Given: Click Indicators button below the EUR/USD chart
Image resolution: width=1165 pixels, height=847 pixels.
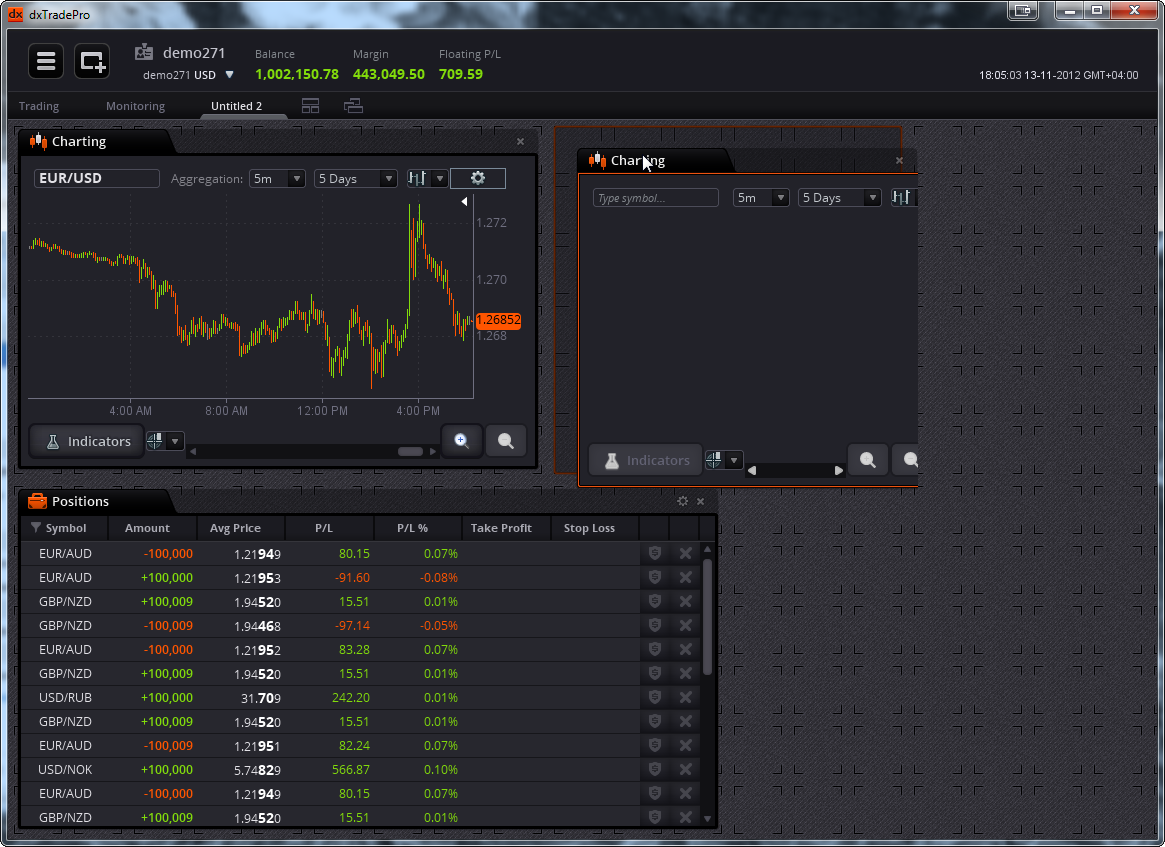Looking at the screenshot, I should 86,441.
